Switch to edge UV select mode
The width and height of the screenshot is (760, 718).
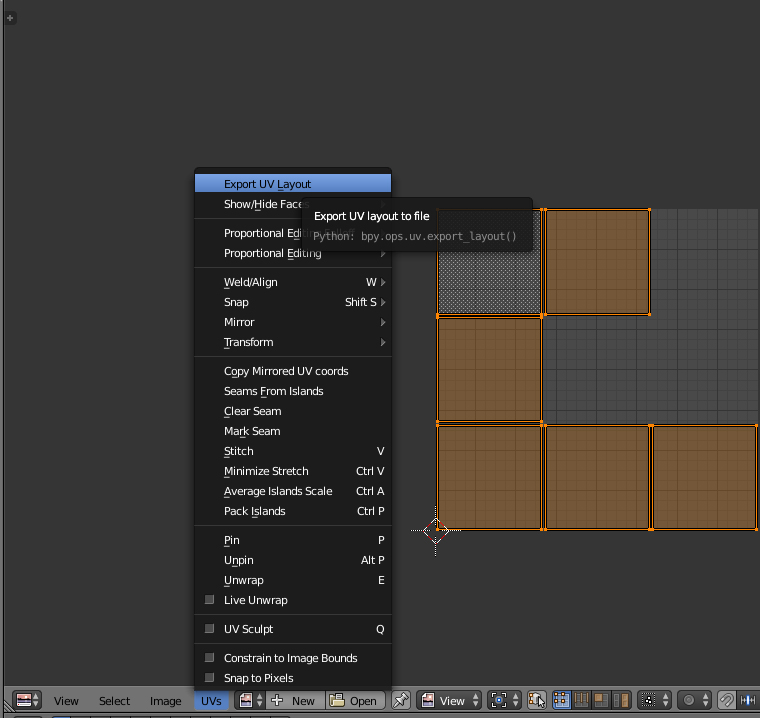(581, 701)
